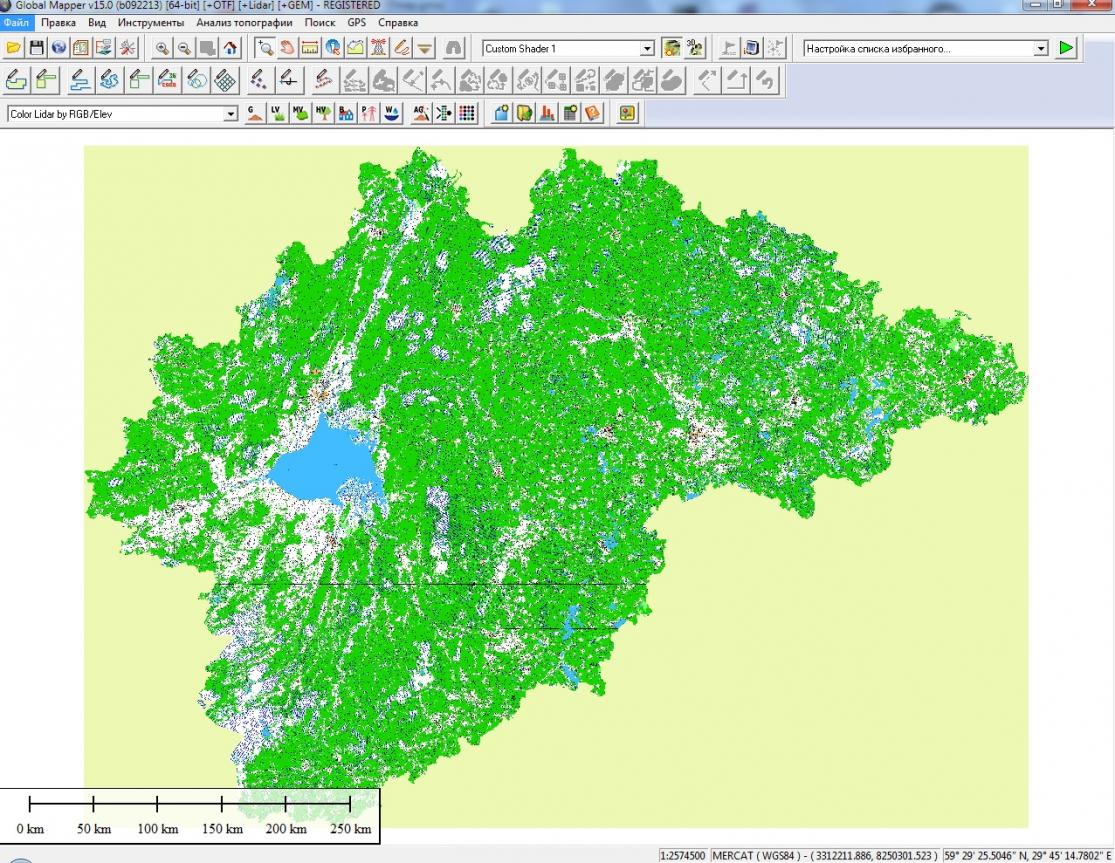Open the Анализ топографии menu
Image resolution: width=1115 pixels, height=863 pixels.
tap(244, 22)
